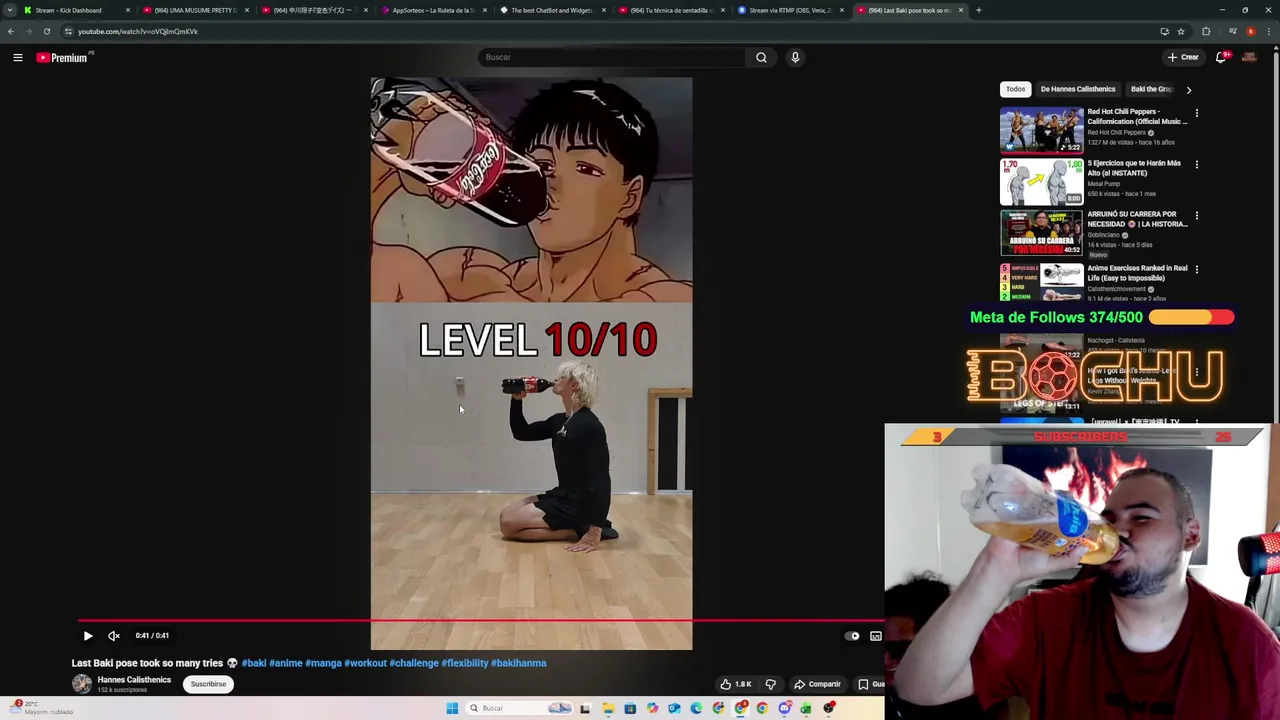Switch to UMA MUSUME PRETTY tab
The height and width of the screenshot is (720, 1280).
coord(195,10)
